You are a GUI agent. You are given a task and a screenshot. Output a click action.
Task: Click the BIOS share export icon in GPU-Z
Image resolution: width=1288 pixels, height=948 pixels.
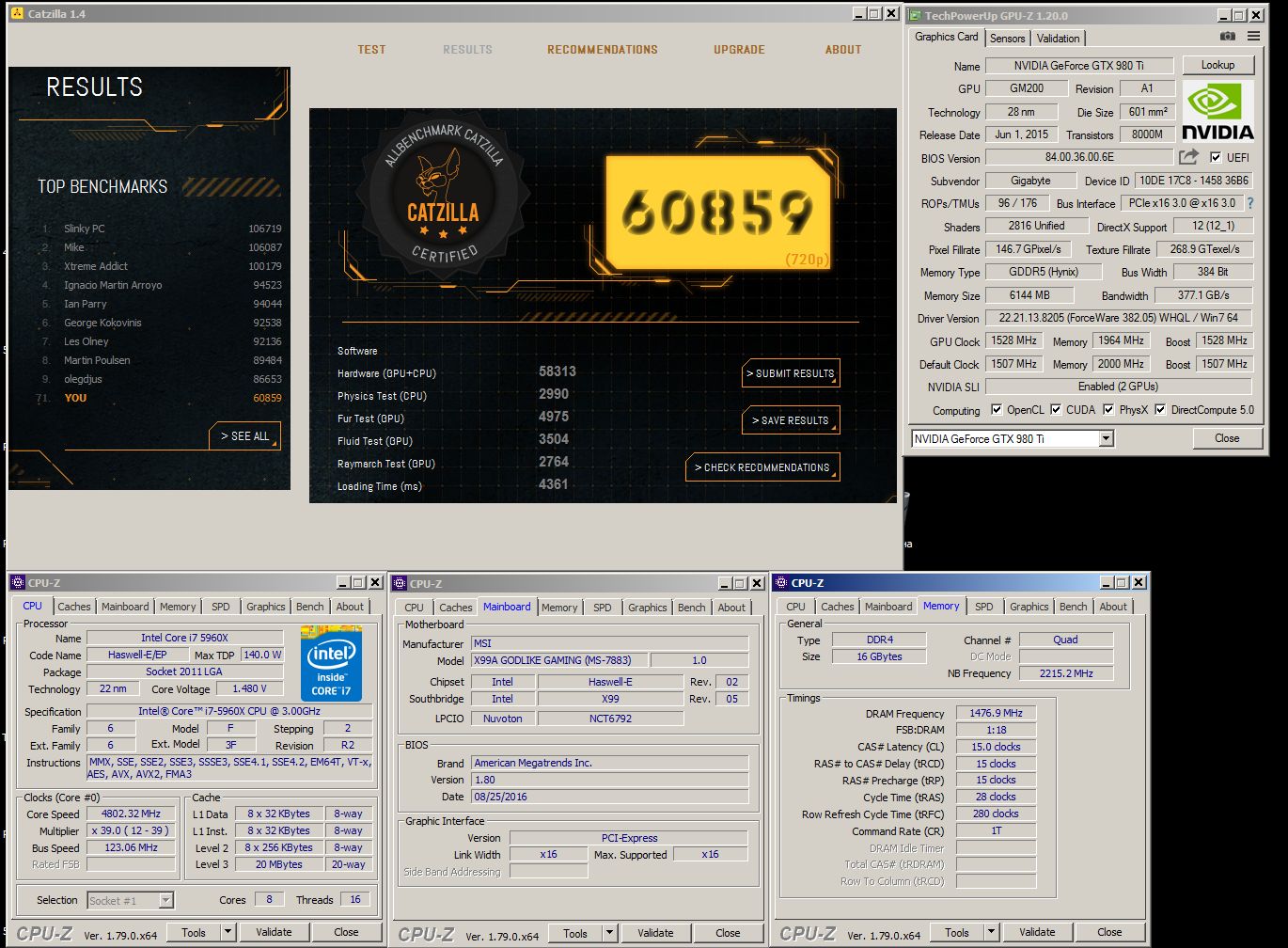[x=1189, y=157]
